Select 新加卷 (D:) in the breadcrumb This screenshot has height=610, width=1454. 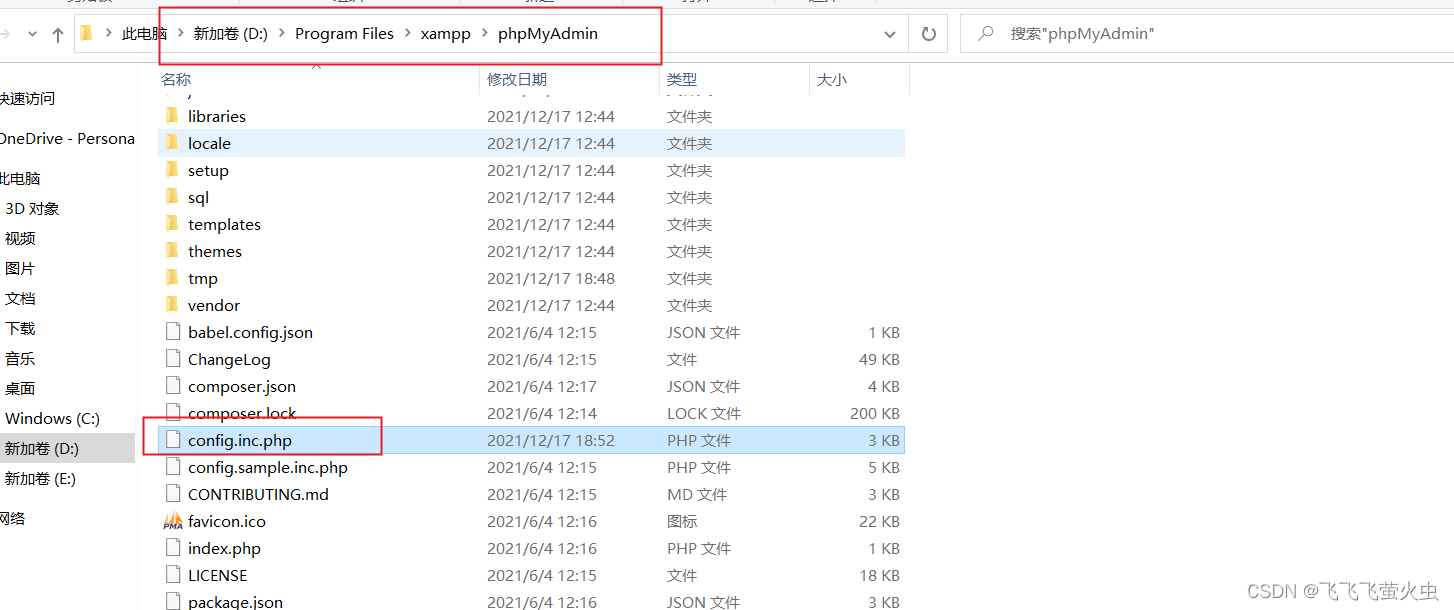(230, 34)
